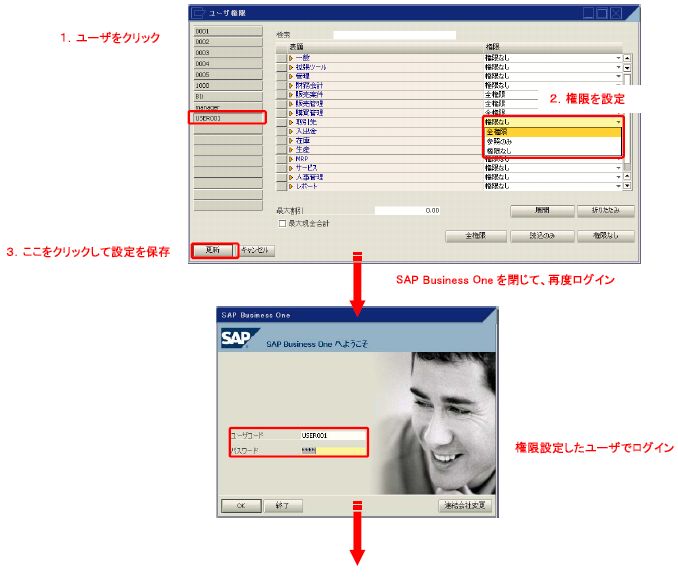Viewport: 678px width, 577px height.
Task: Open the 一般 permission dropdown
Action: [x=618, y=58]
